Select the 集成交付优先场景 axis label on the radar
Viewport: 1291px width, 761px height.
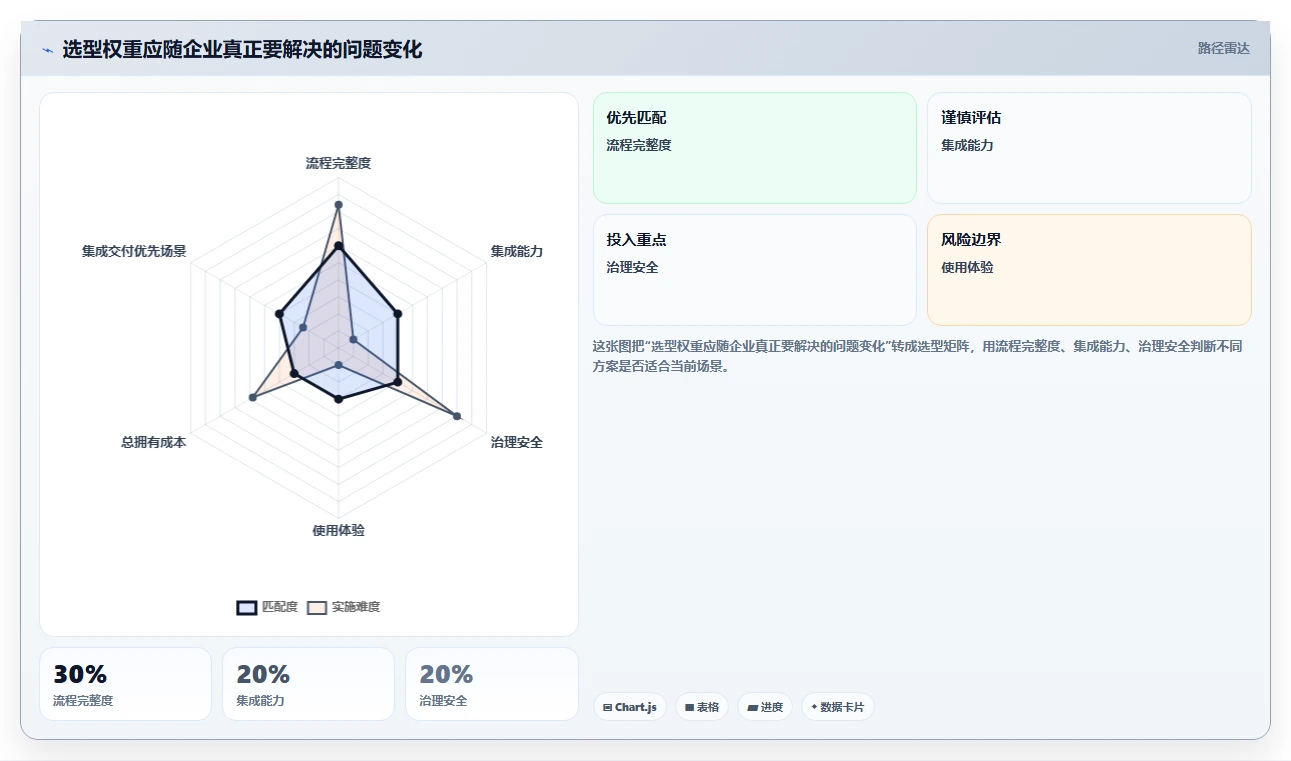click(x=134, y=251)
